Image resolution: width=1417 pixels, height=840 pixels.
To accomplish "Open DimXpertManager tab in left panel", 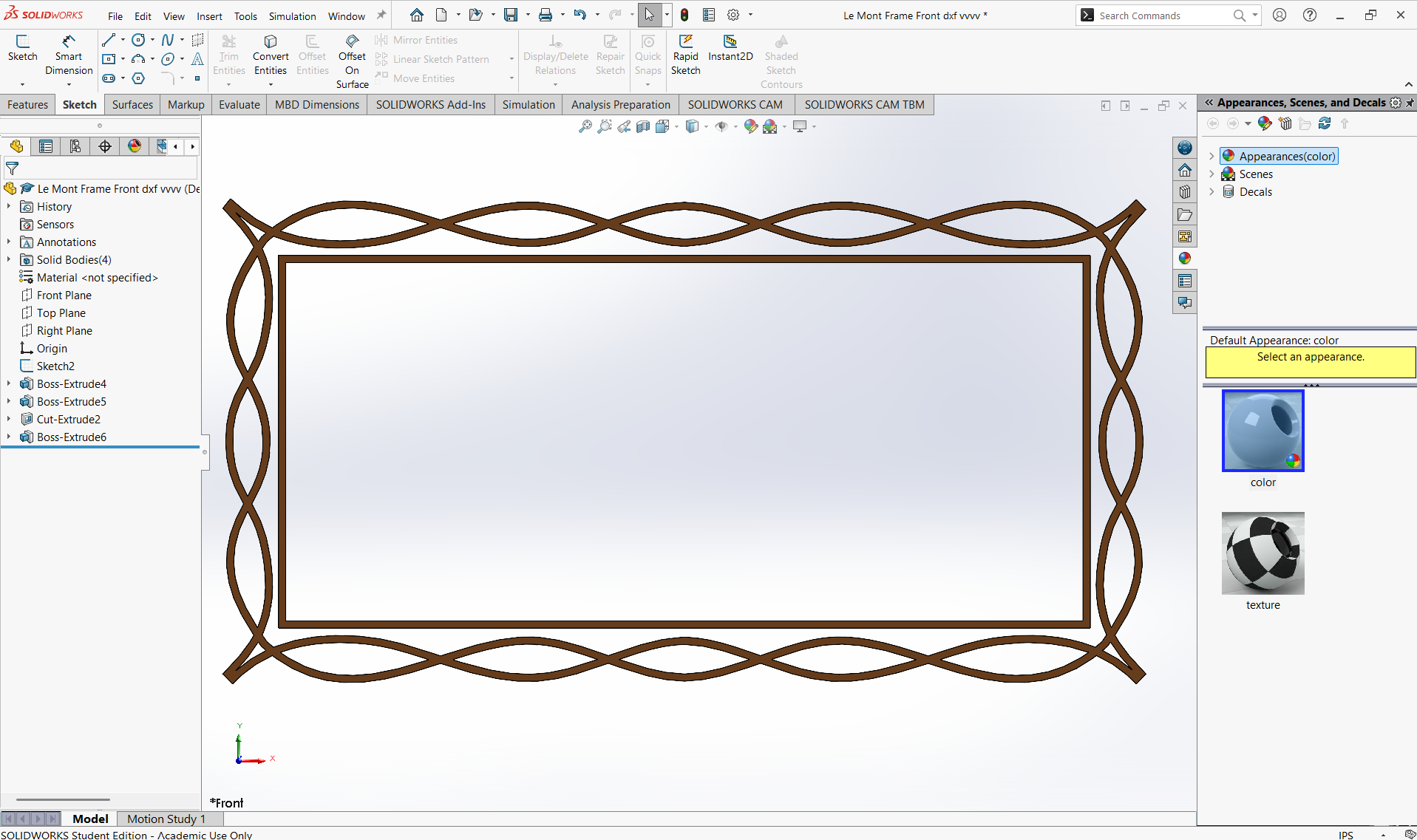I will [105, 146].
